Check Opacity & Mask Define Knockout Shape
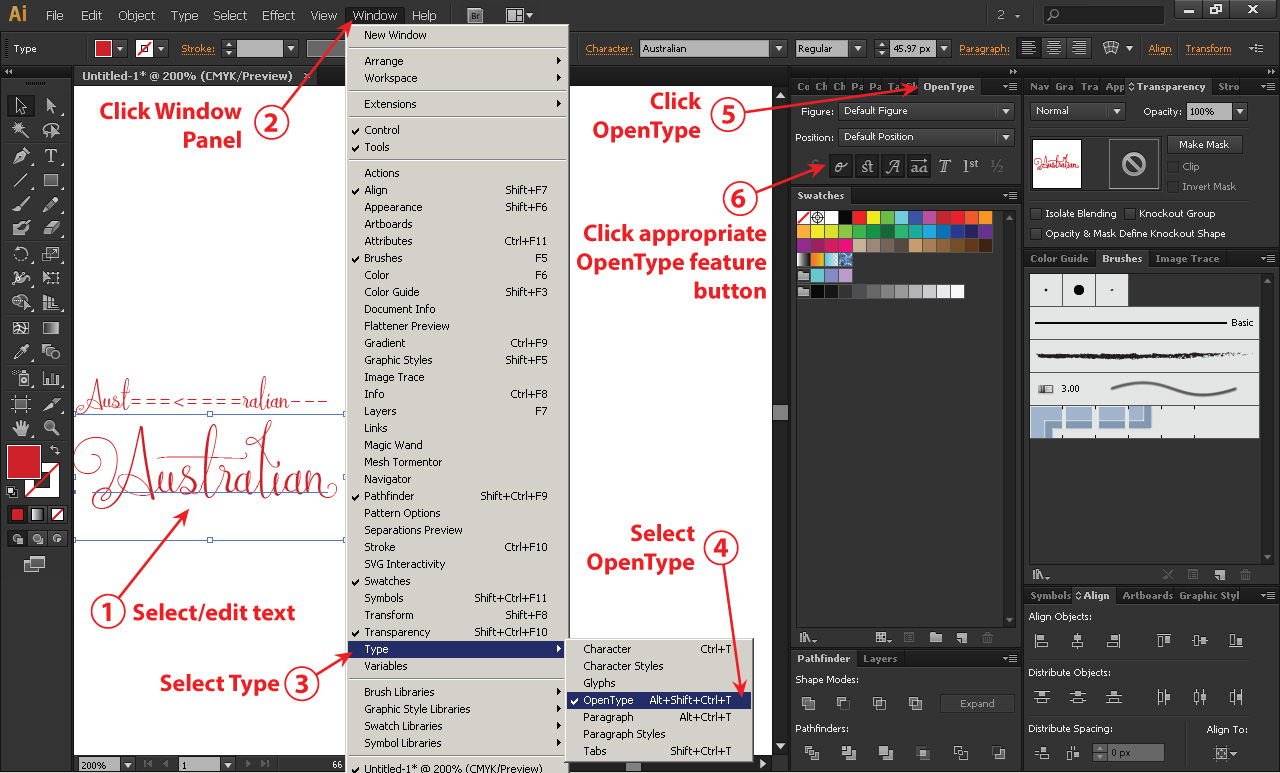The width and height of the screenshot is (1280, 773). tap(1036, 233)
